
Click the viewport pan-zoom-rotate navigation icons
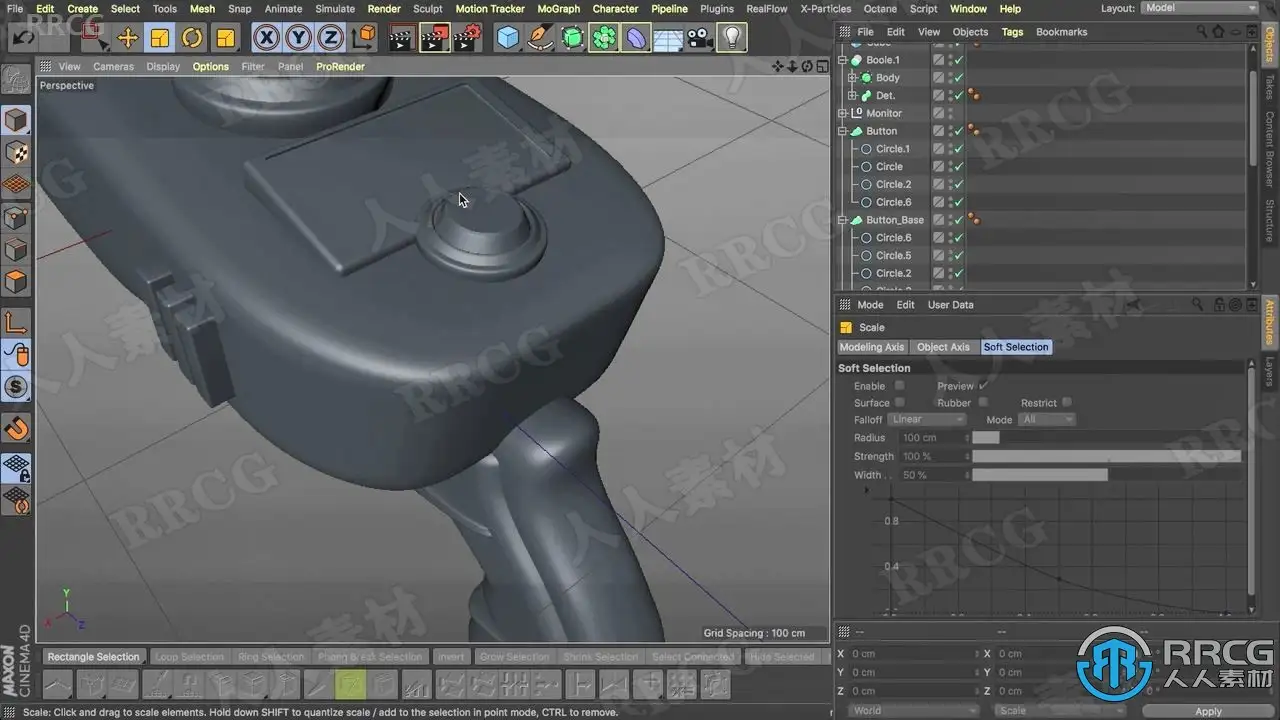pyautogui.click(x=799, y=67)
